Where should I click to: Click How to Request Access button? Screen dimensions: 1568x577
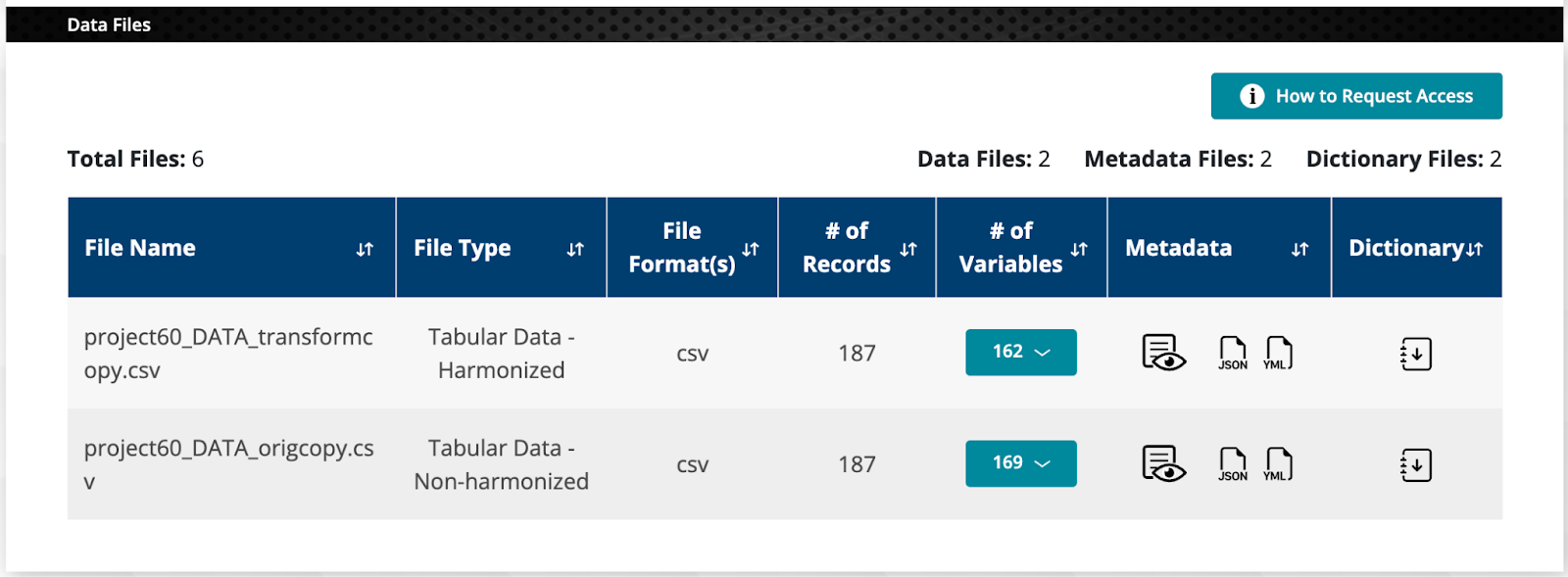[1356, 96]
